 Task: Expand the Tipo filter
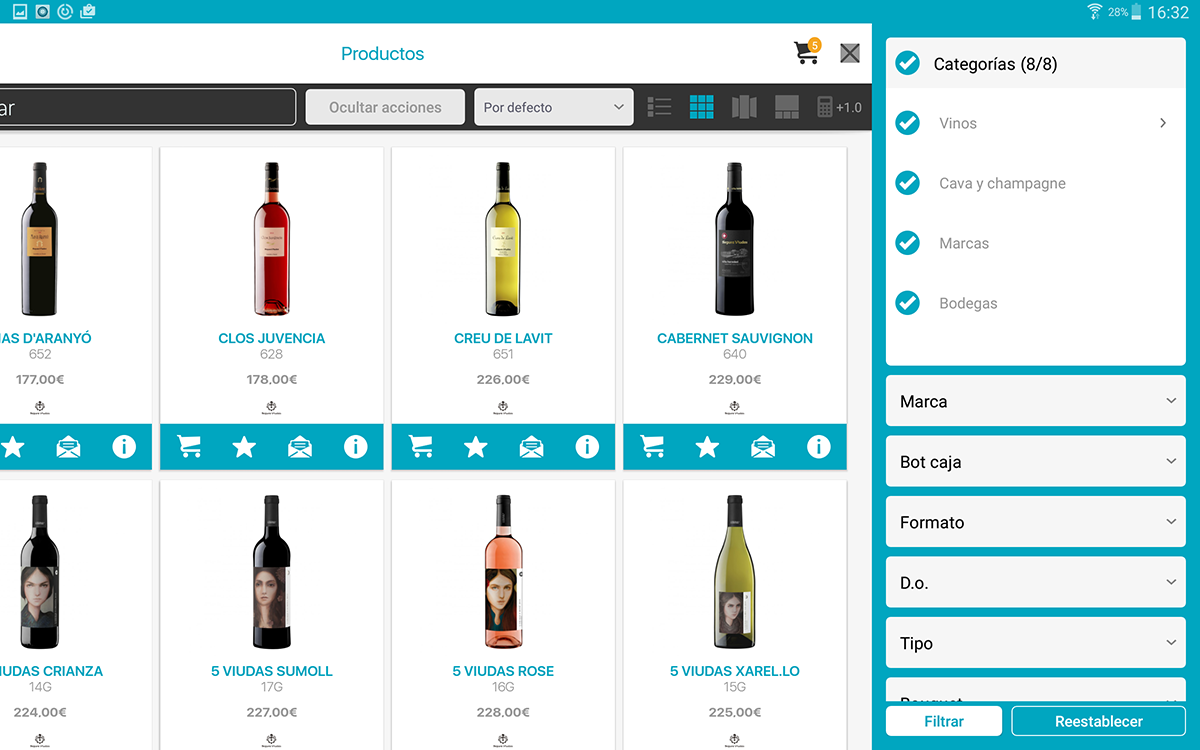(x=1036, y=643)
